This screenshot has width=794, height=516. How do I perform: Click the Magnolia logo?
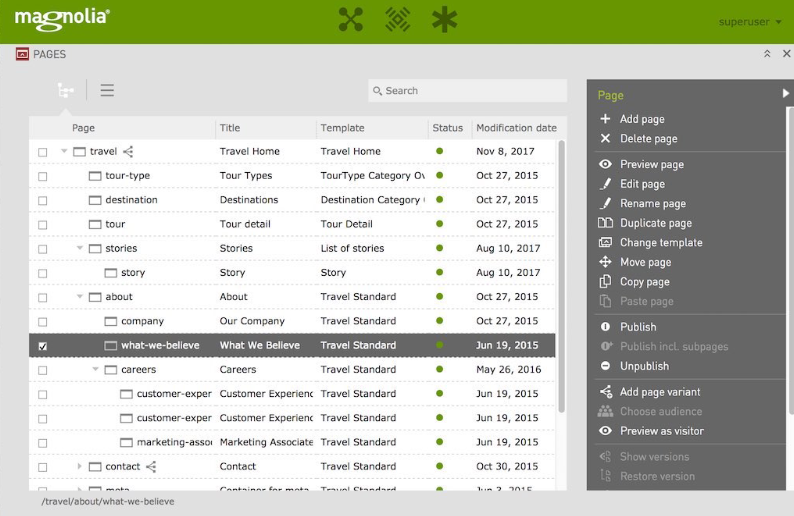click(62, 20)
